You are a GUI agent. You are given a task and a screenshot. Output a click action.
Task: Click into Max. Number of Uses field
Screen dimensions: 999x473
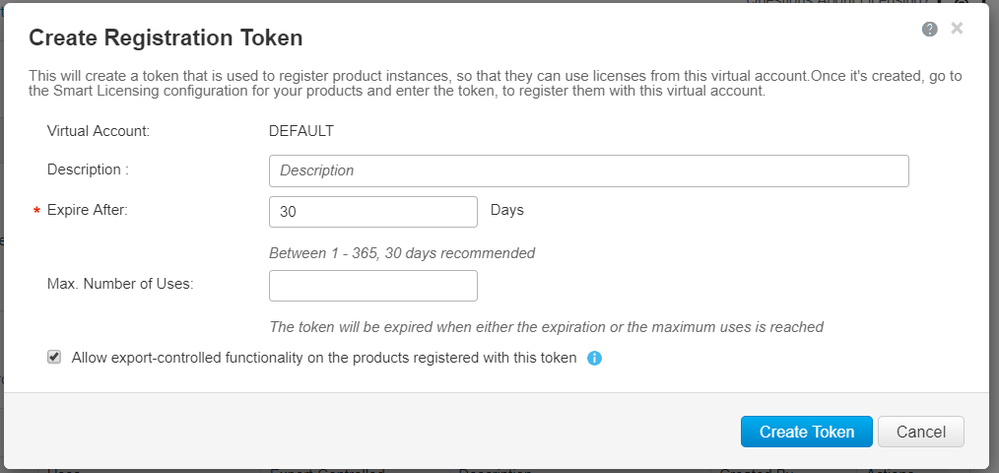(373, 286)
